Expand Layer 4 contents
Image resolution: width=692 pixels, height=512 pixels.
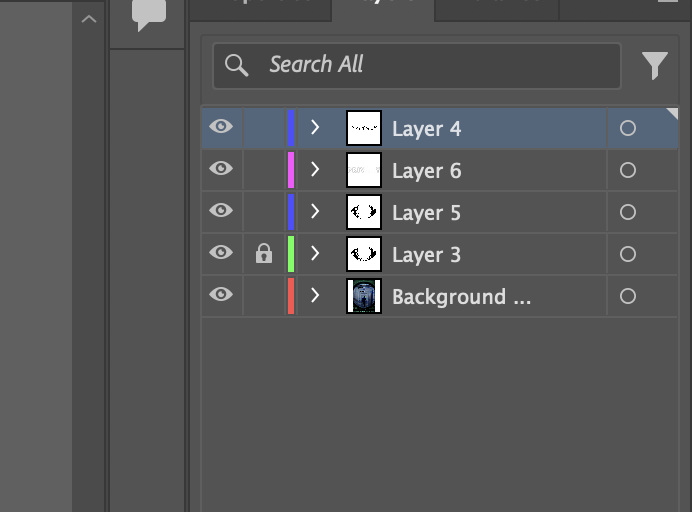click(x=315, y=128)
